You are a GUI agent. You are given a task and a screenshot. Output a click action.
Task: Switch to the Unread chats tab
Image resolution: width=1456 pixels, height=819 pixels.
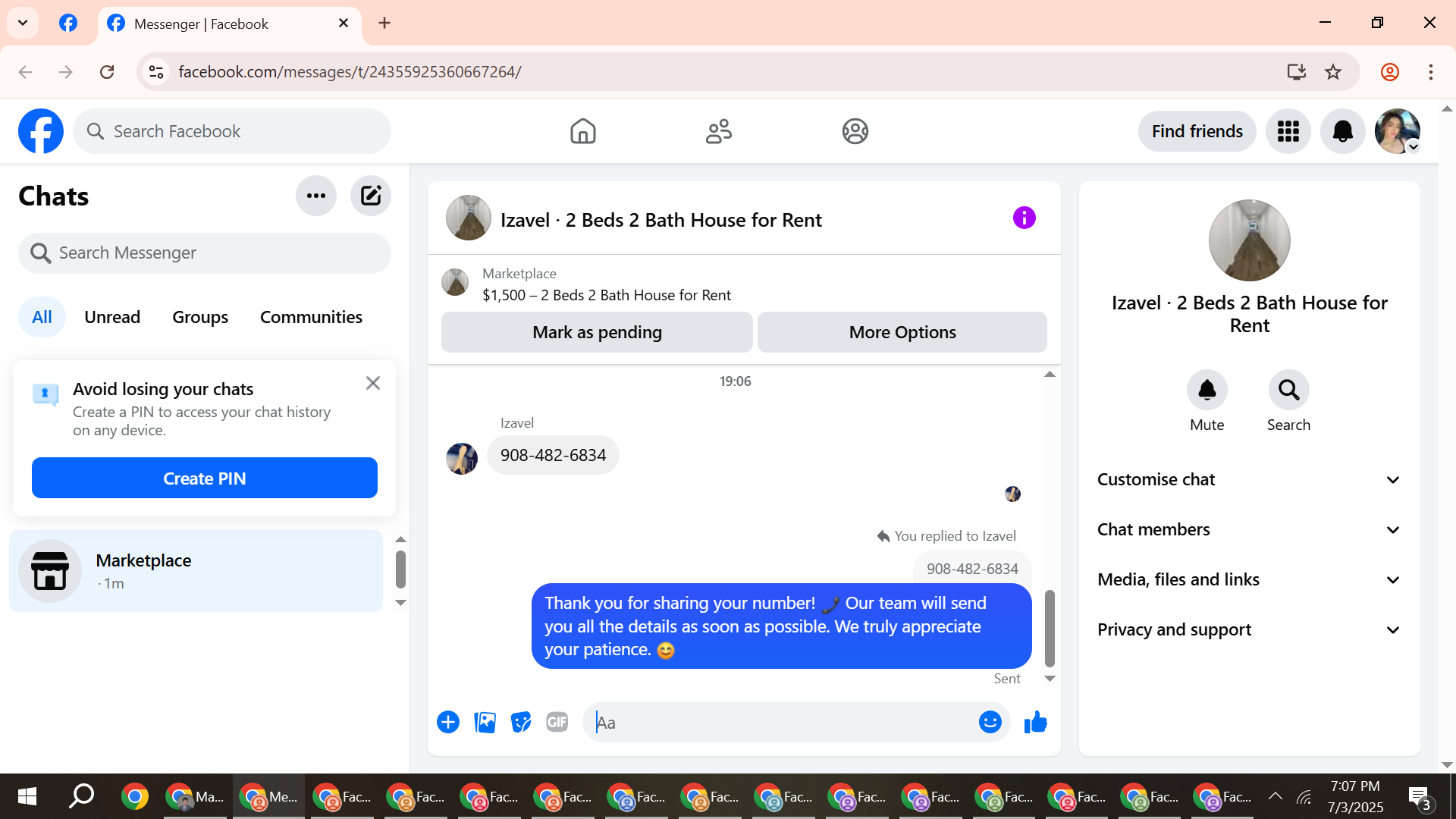[x=112, y=317]
